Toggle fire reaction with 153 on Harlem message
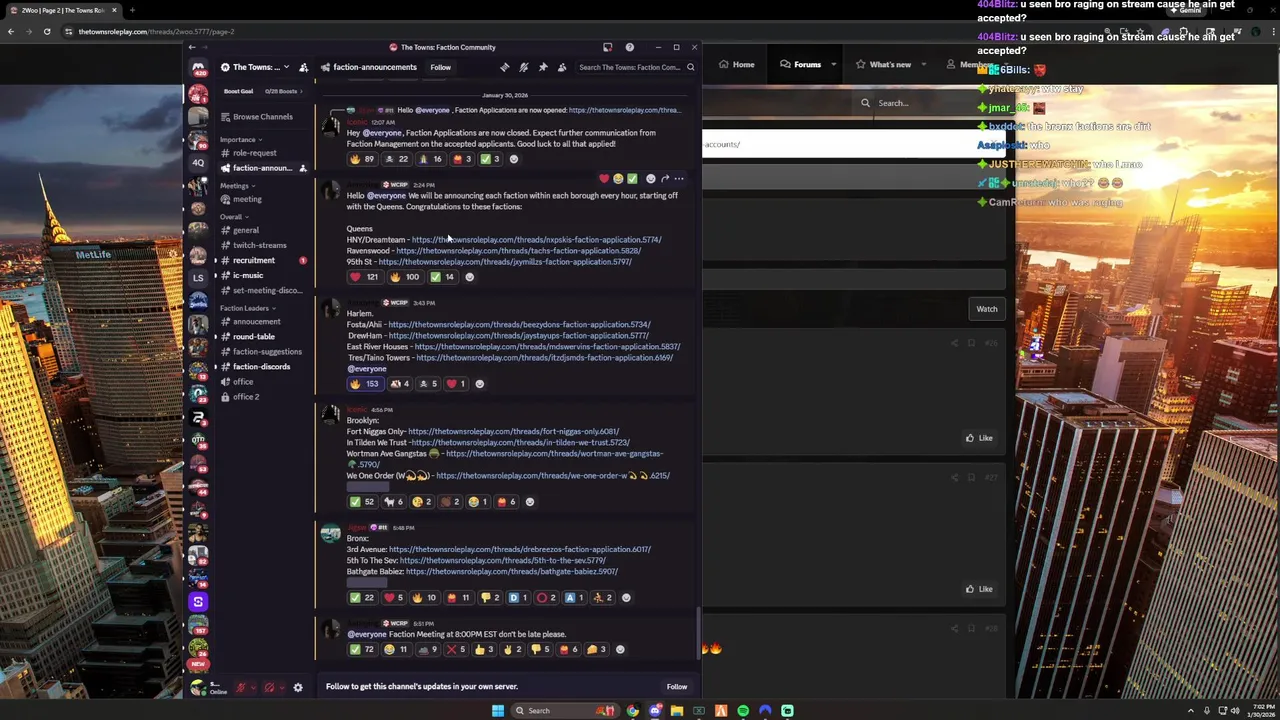The image size is (1280, 720). click(365, 384)
